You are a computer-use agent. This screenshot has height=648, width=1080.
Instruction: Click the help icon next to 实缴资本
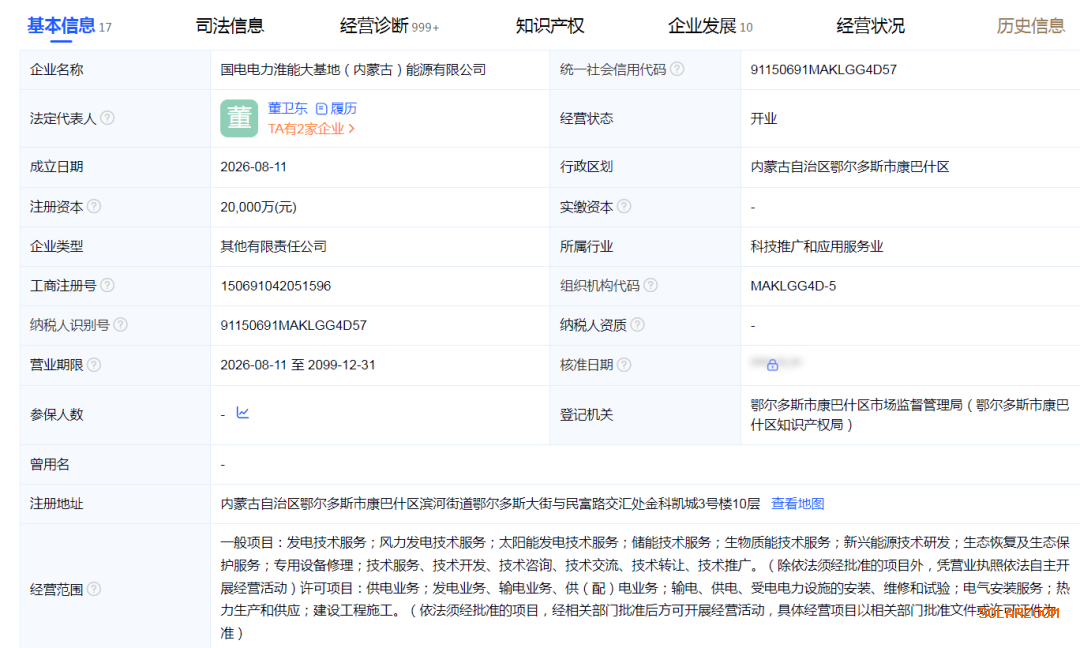[x=624, y=206]
